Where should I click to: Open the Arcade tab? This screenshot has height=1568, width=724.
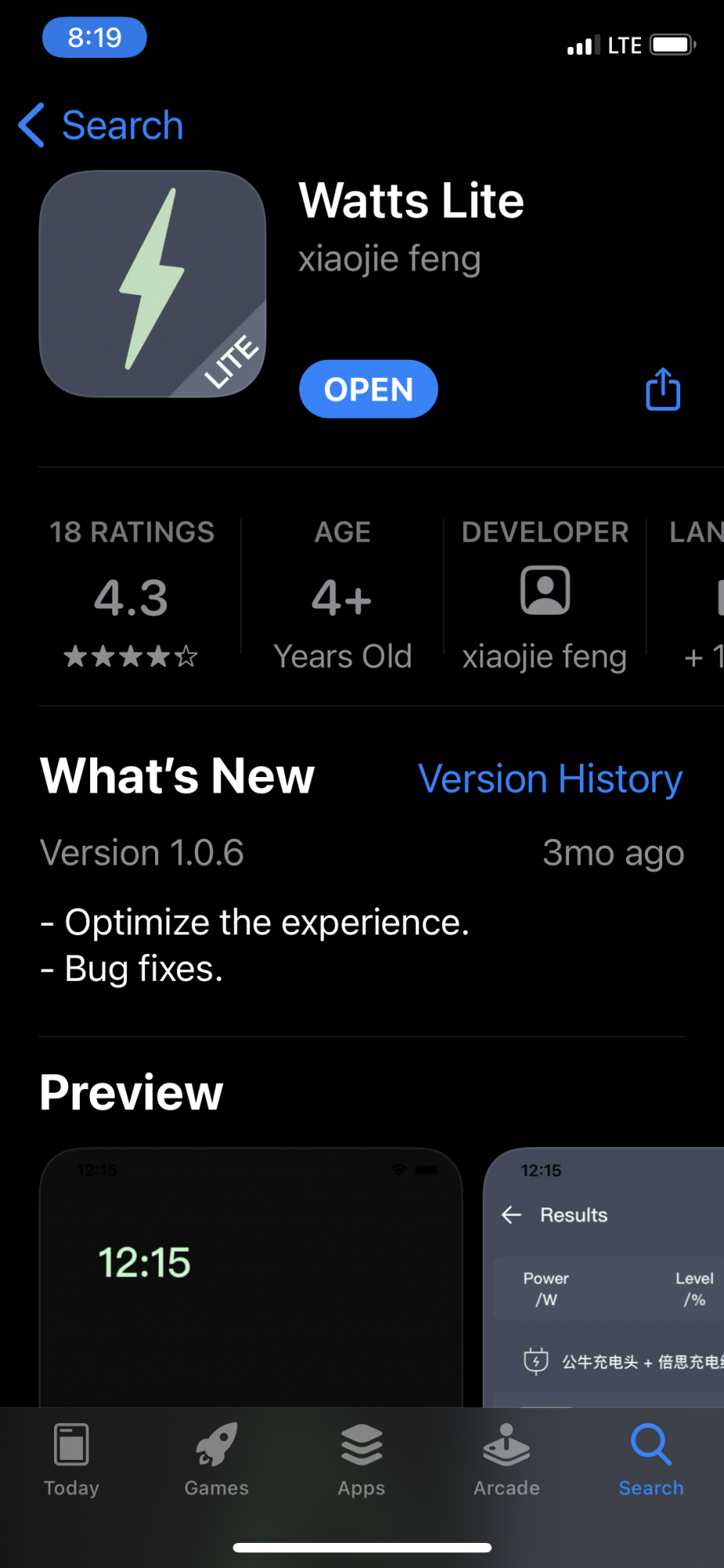pos(506,1461)
